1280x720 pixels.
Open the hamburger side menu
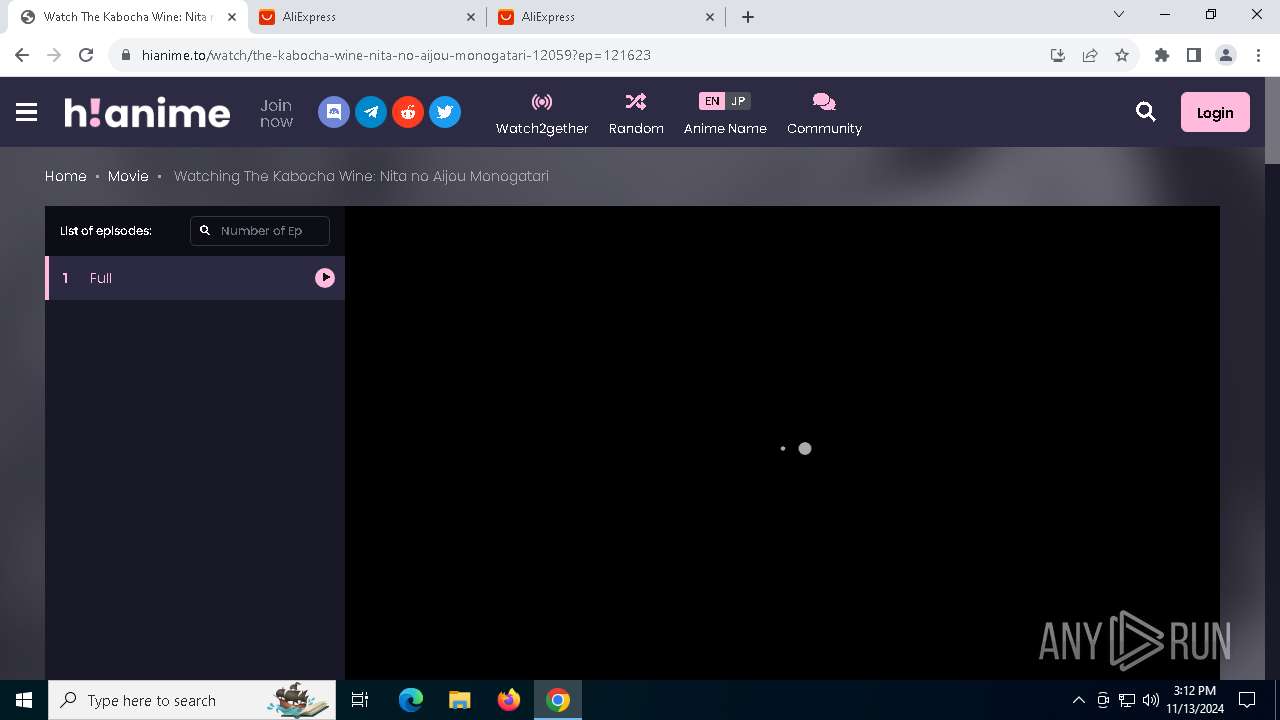coord(27,112)
